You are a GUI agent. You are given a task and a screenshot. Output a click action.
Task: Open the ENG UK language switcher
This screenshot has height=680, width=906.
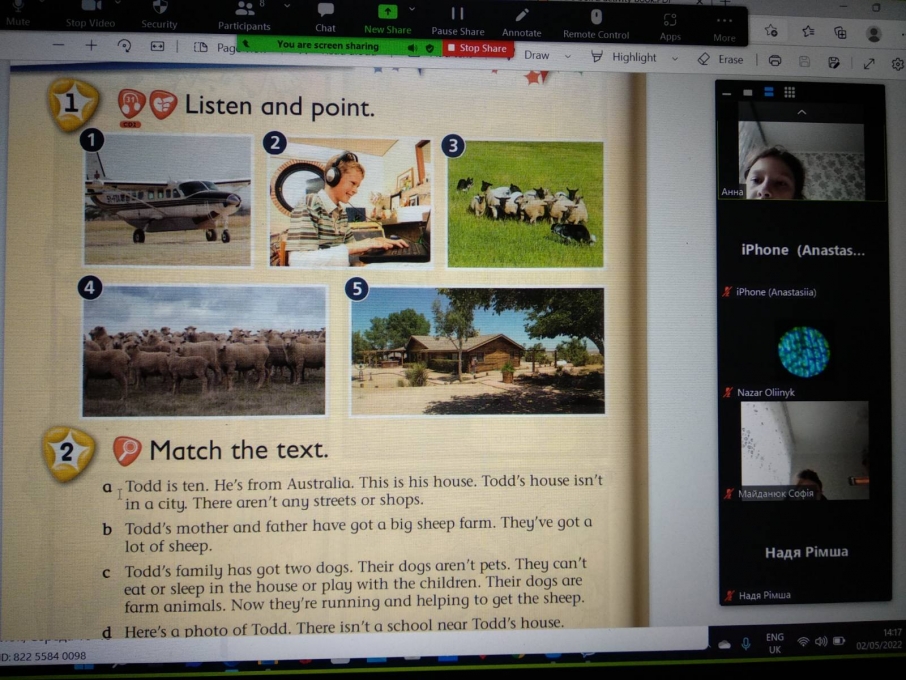pyautogui.click(x=775, y=643)
